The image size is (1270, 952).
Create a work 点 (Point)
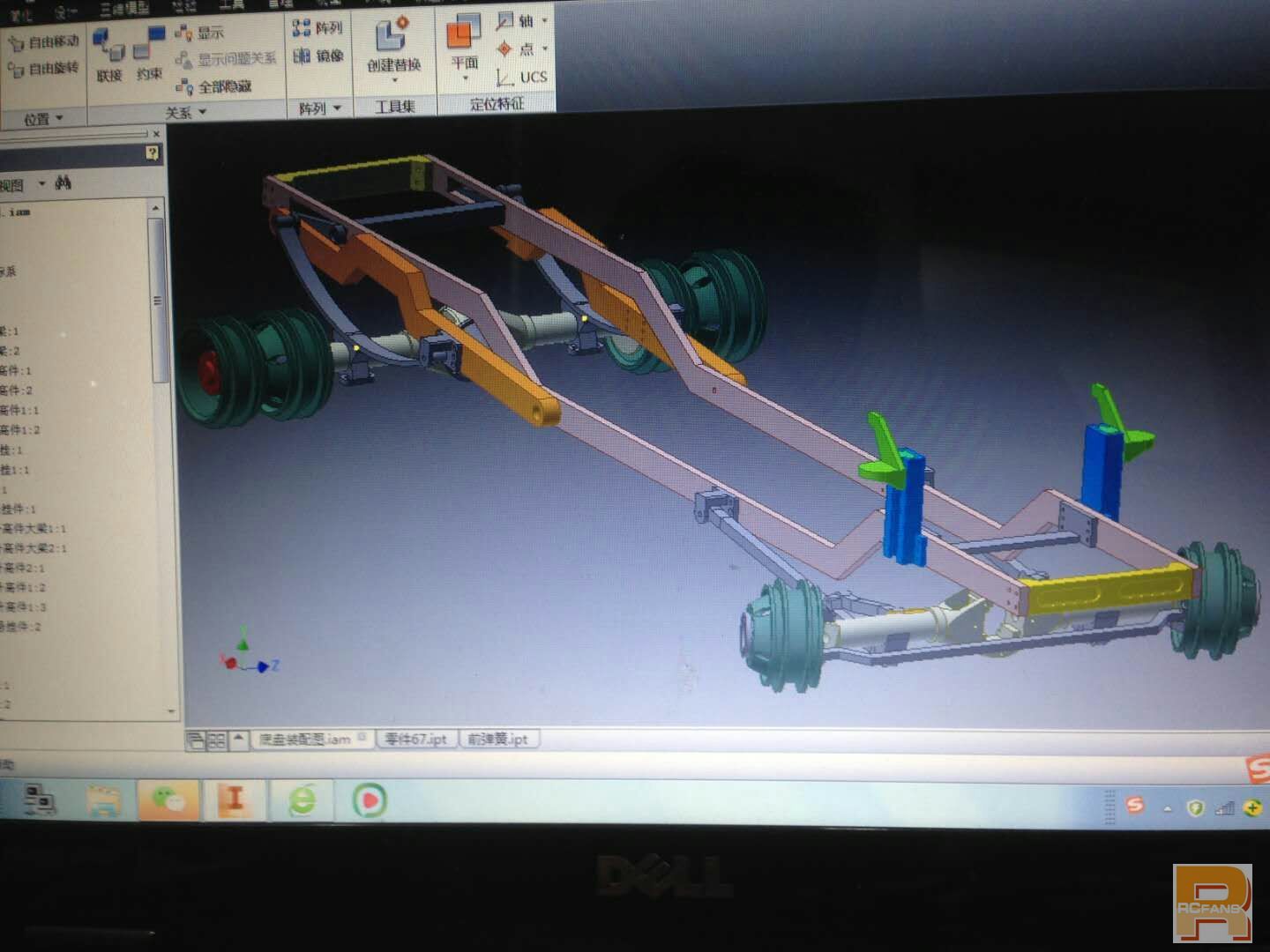pyautogui.click(x=514, y=48)
